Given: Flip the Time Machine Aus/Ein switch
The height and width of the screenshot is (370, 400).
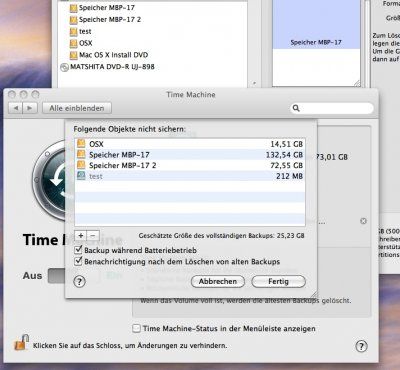Looking at the screenshot, I should [x=73, y=276].
